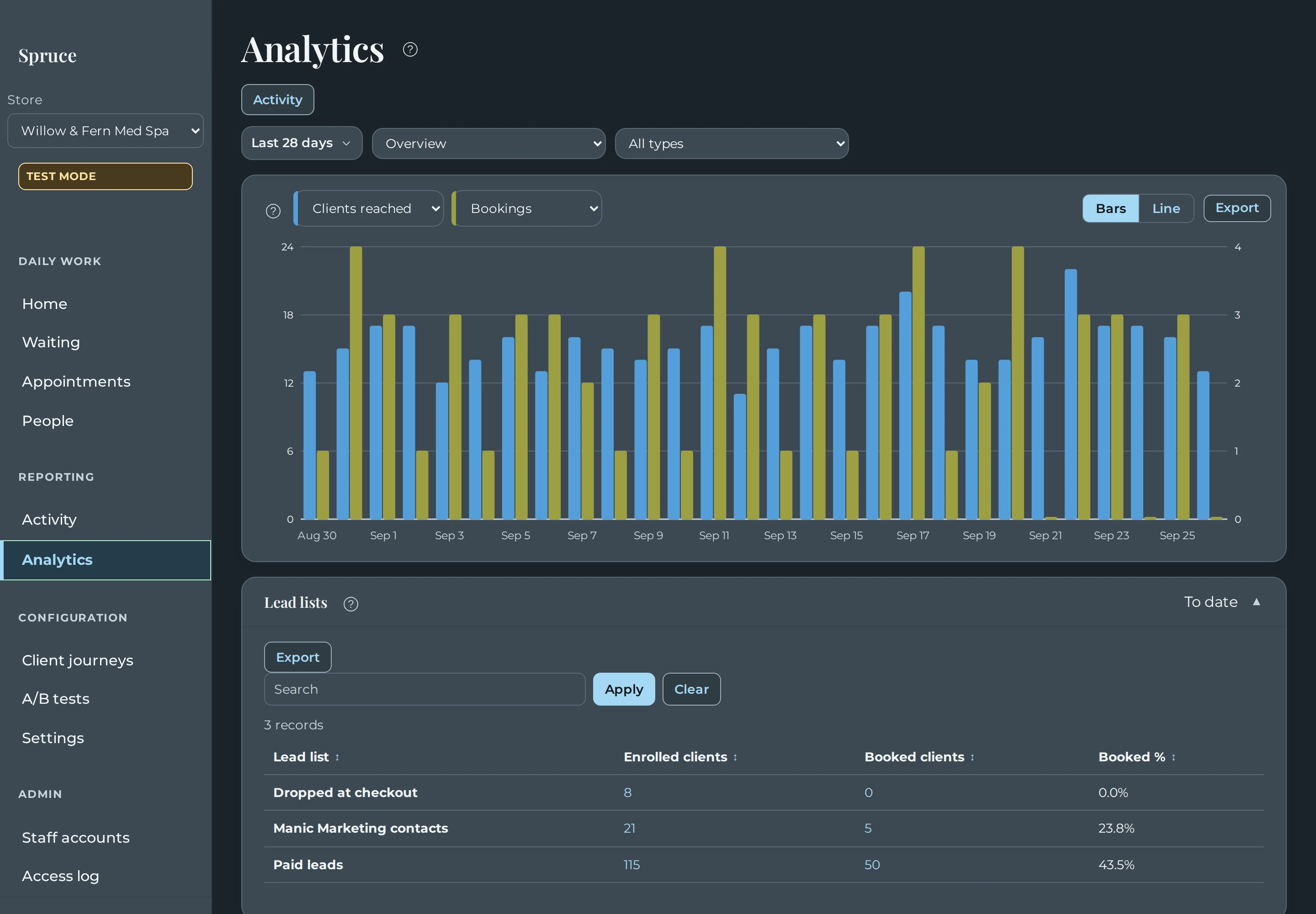
Task: Switch chart to Bars view
Action: click(1110, 208)
